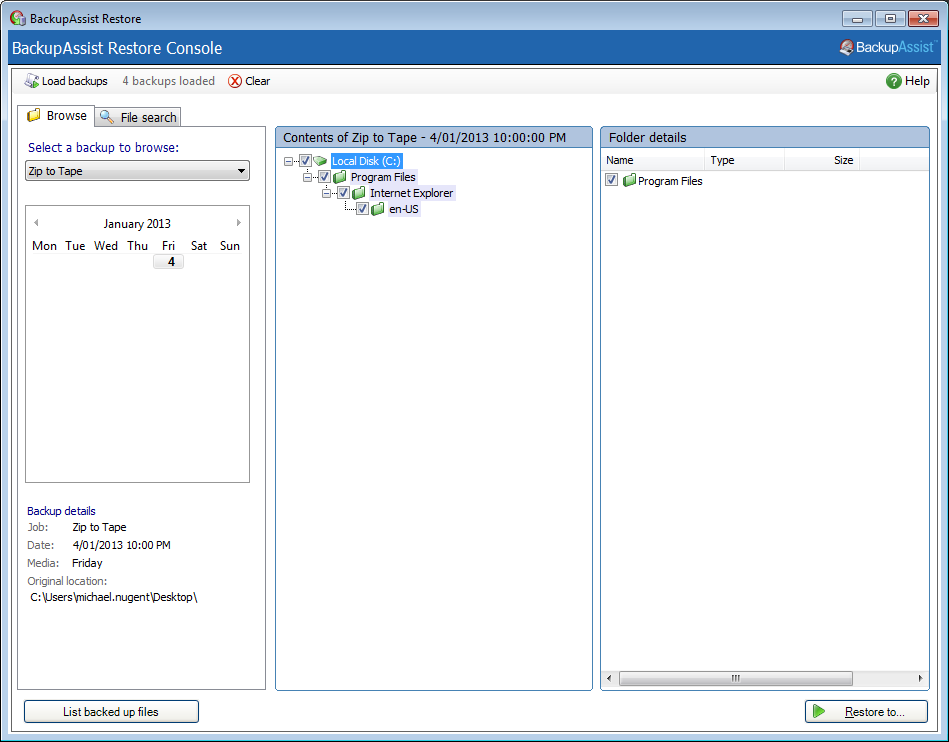Uncheck the en-US folder checkbox
Image resolution: width=949 pixels, height=742 pixels.
[x=363, y=209]
